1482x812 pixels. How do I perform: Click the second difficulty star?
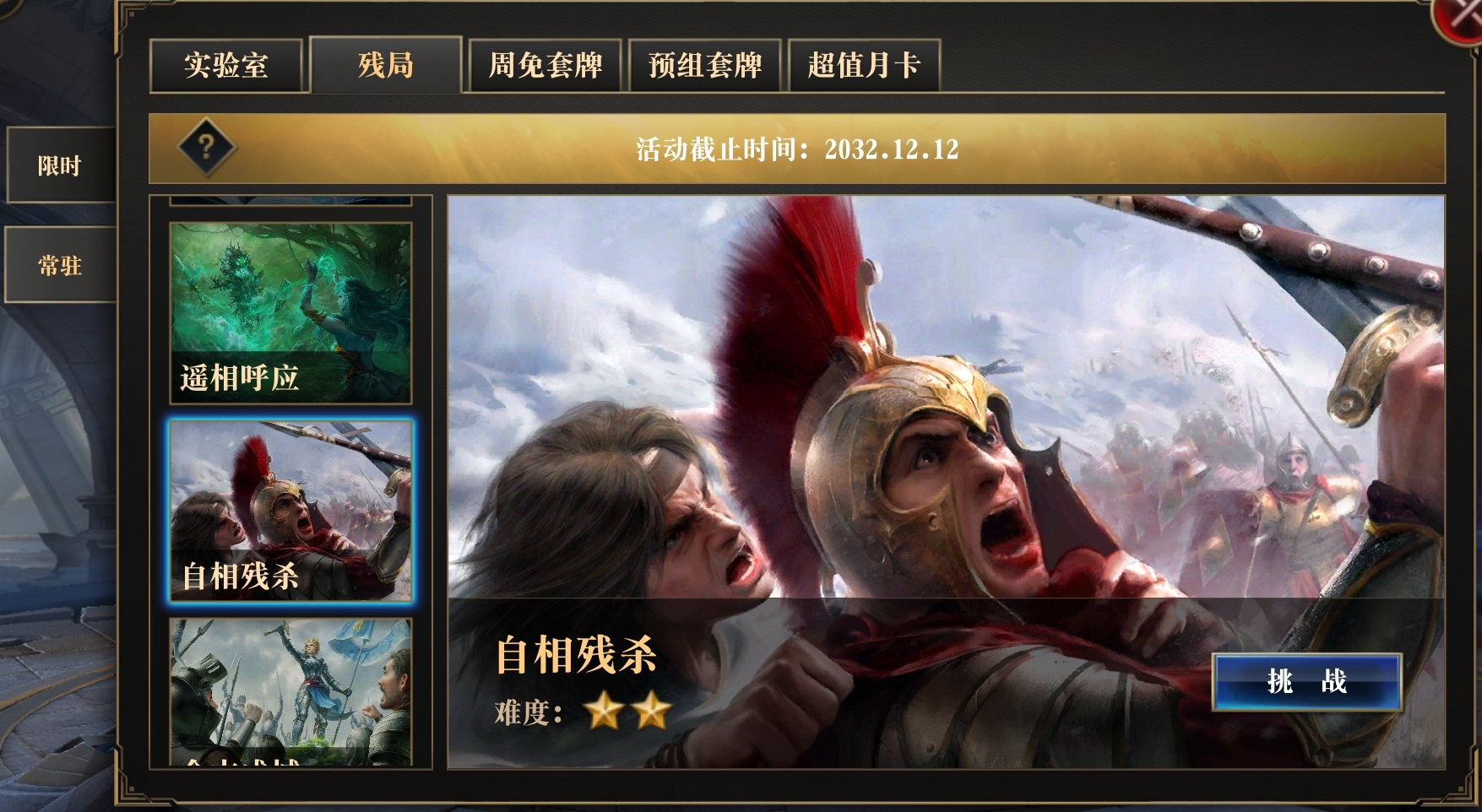tap(652, 711)
